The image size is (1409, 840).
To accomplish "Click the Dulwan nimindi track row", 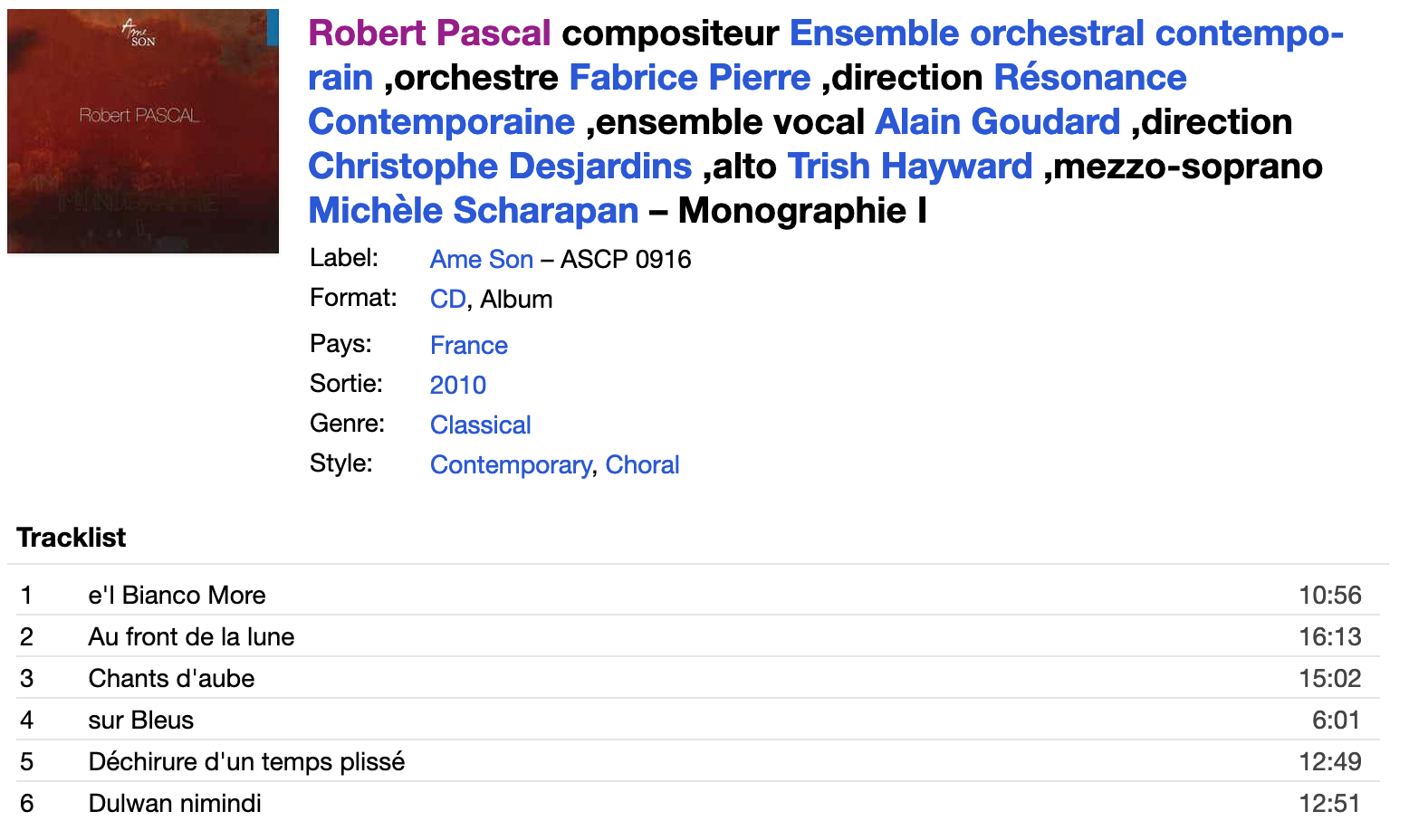I will 175,804.
